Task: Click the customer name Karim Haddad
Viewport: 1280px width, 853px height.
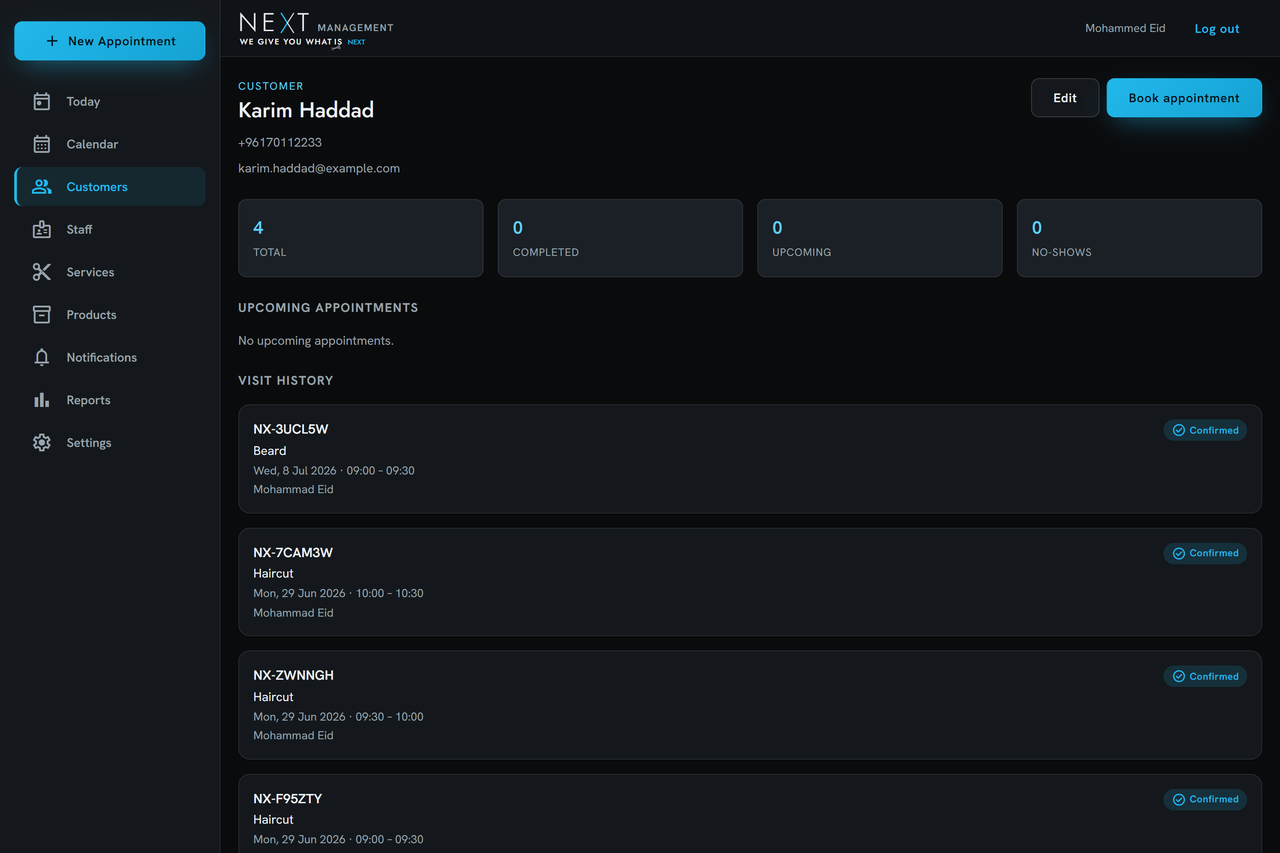Action: [306, 110]
